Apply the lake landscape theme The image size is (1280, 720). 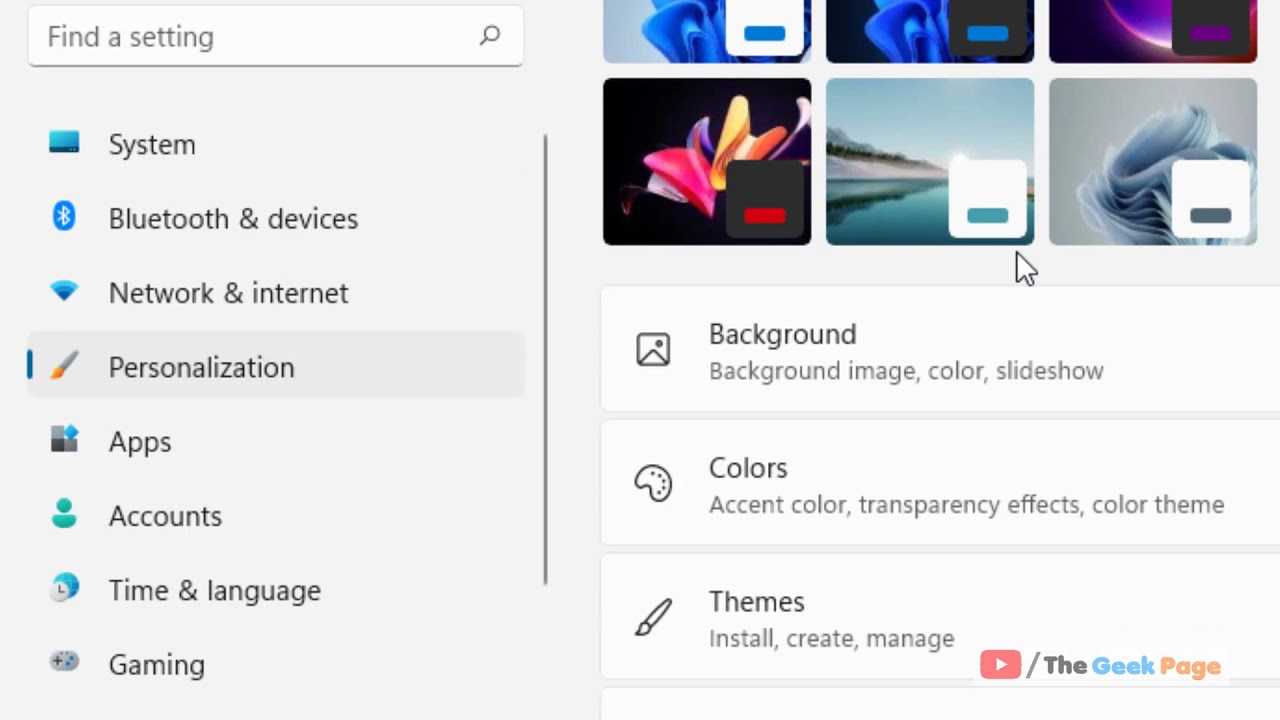(930, 161)
